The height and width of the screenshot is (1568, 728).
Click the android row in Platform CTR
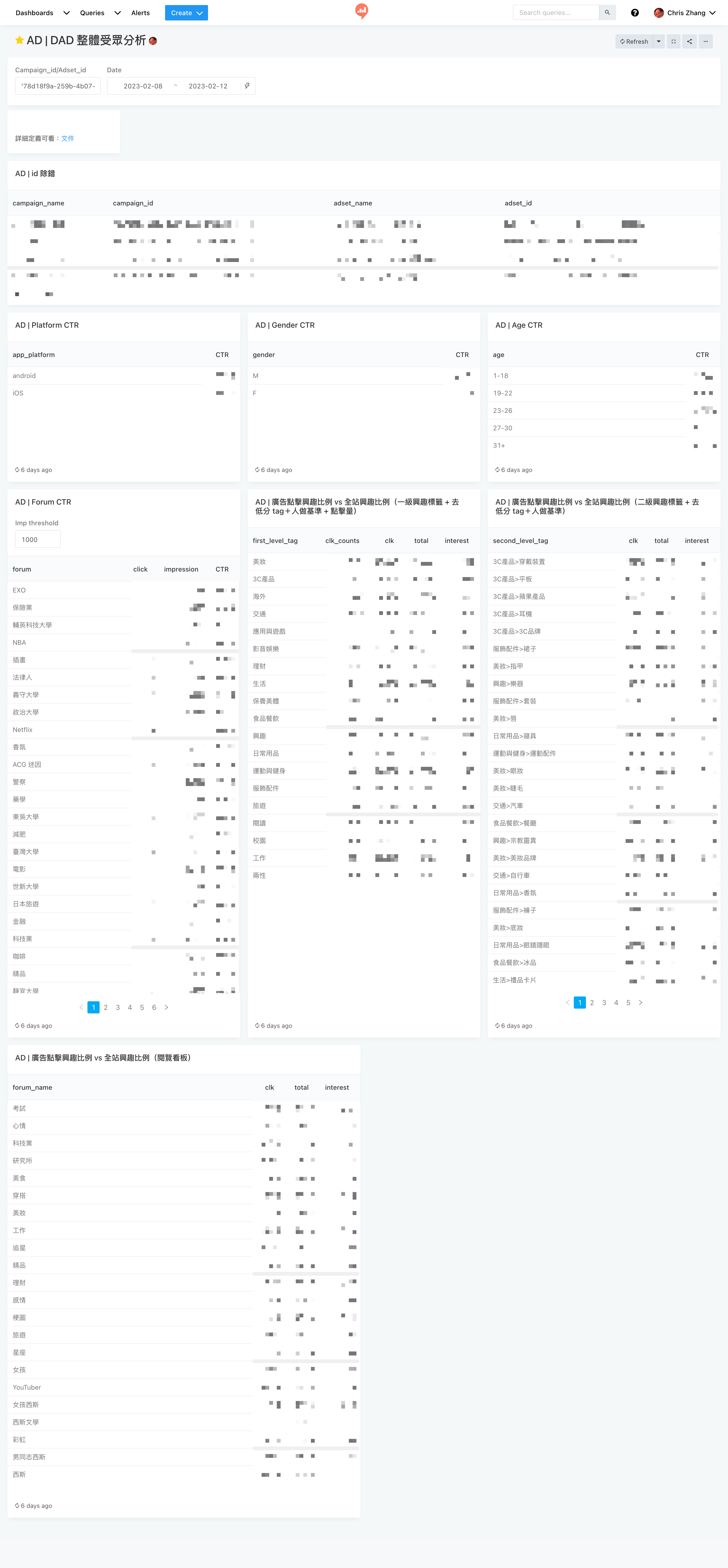124,375
